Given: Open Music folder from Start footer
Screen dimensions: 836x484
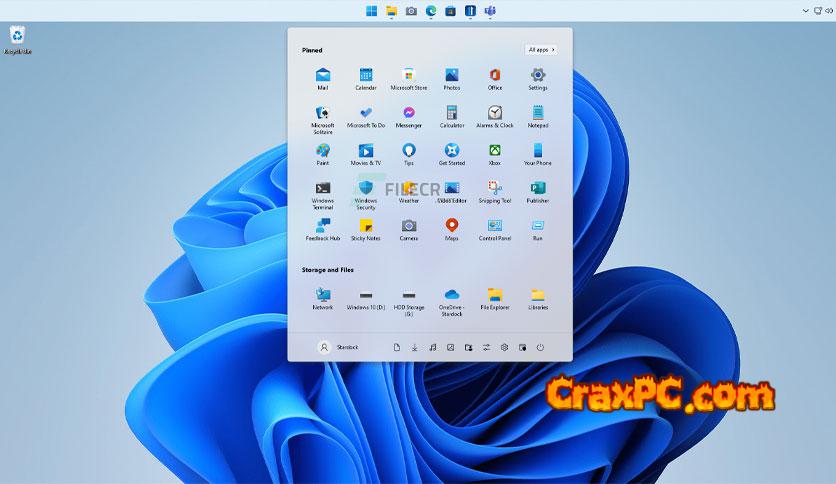Looking at the screenshot, I should tap(432, 347).
